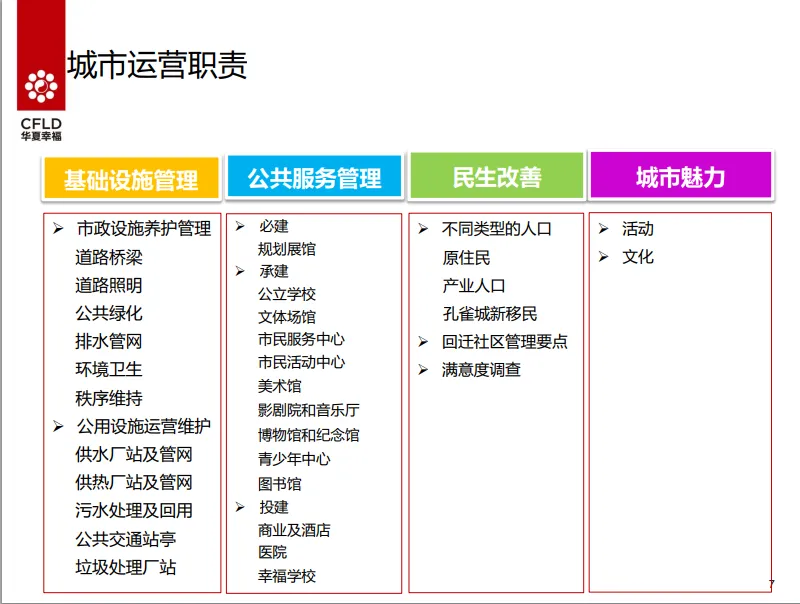Select the text 文体场馆
This screenshot has height=604, width=800.
[287, 317]
